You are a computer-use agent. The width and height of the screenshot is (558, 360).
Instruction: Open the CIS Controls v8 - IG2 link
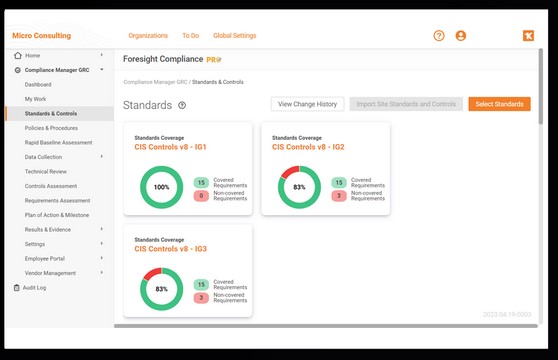[x=308, y=147]
